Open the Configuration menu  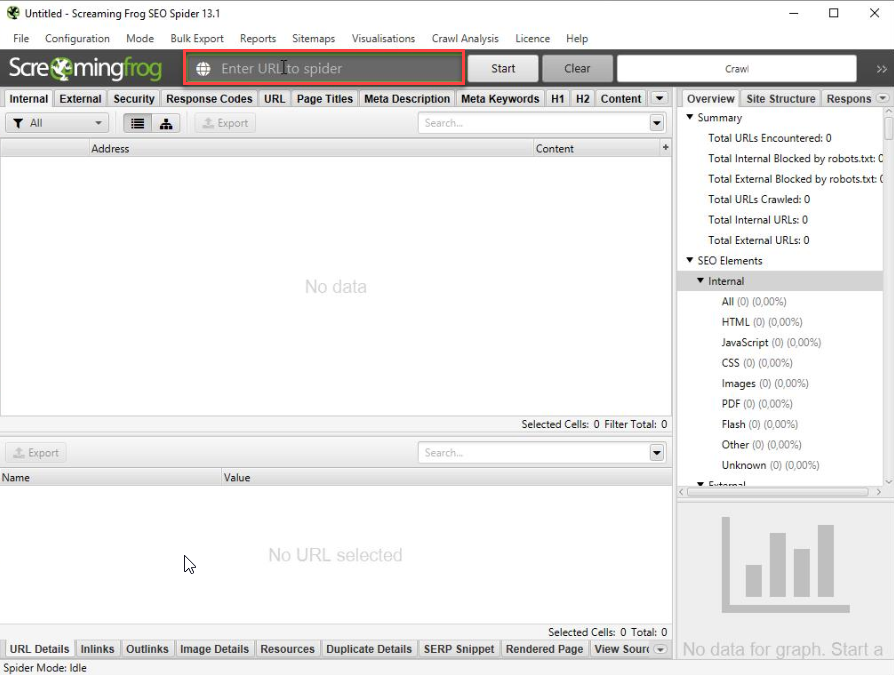click(77, 38)
